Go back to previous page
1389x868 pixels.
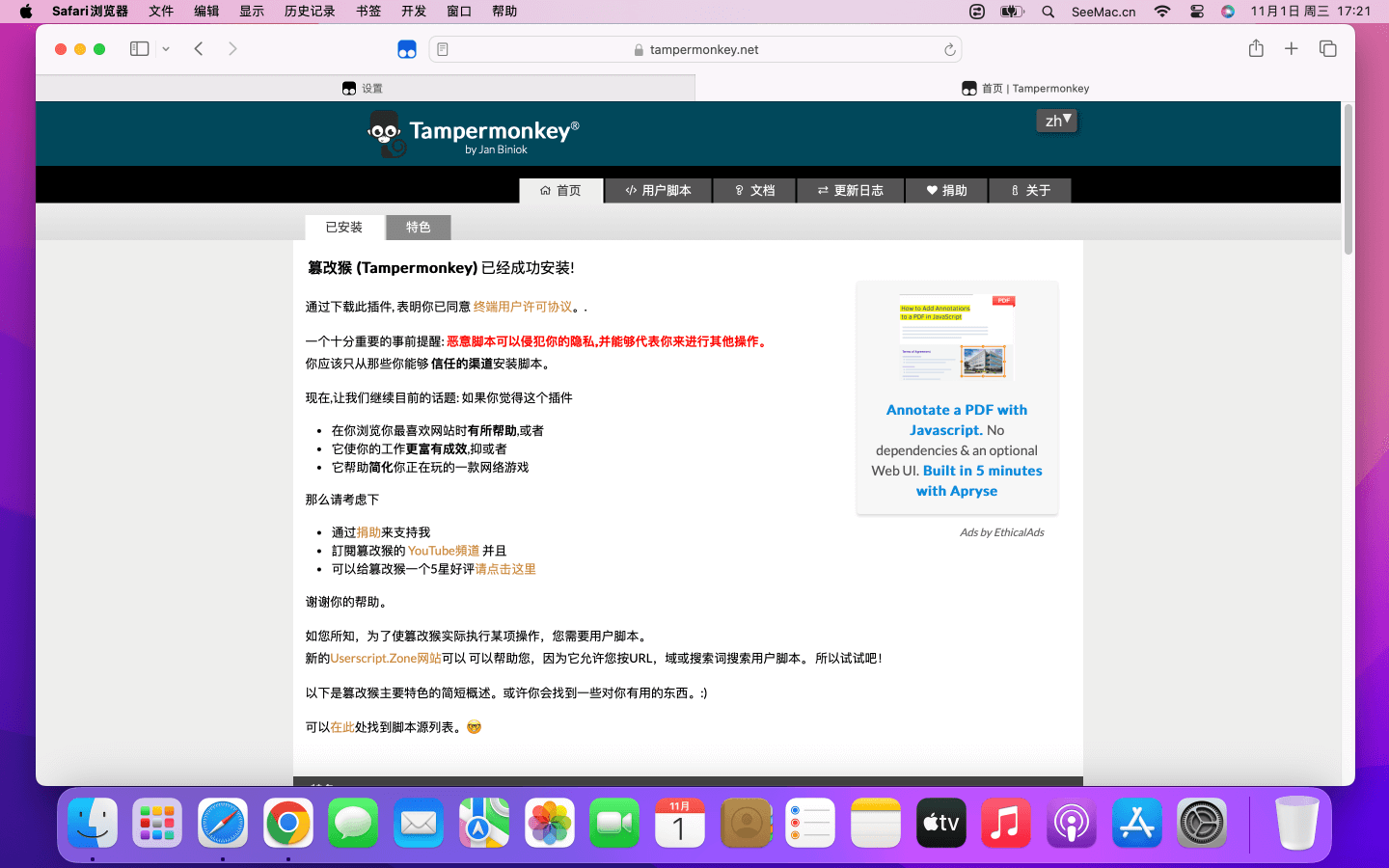(199, 49)
